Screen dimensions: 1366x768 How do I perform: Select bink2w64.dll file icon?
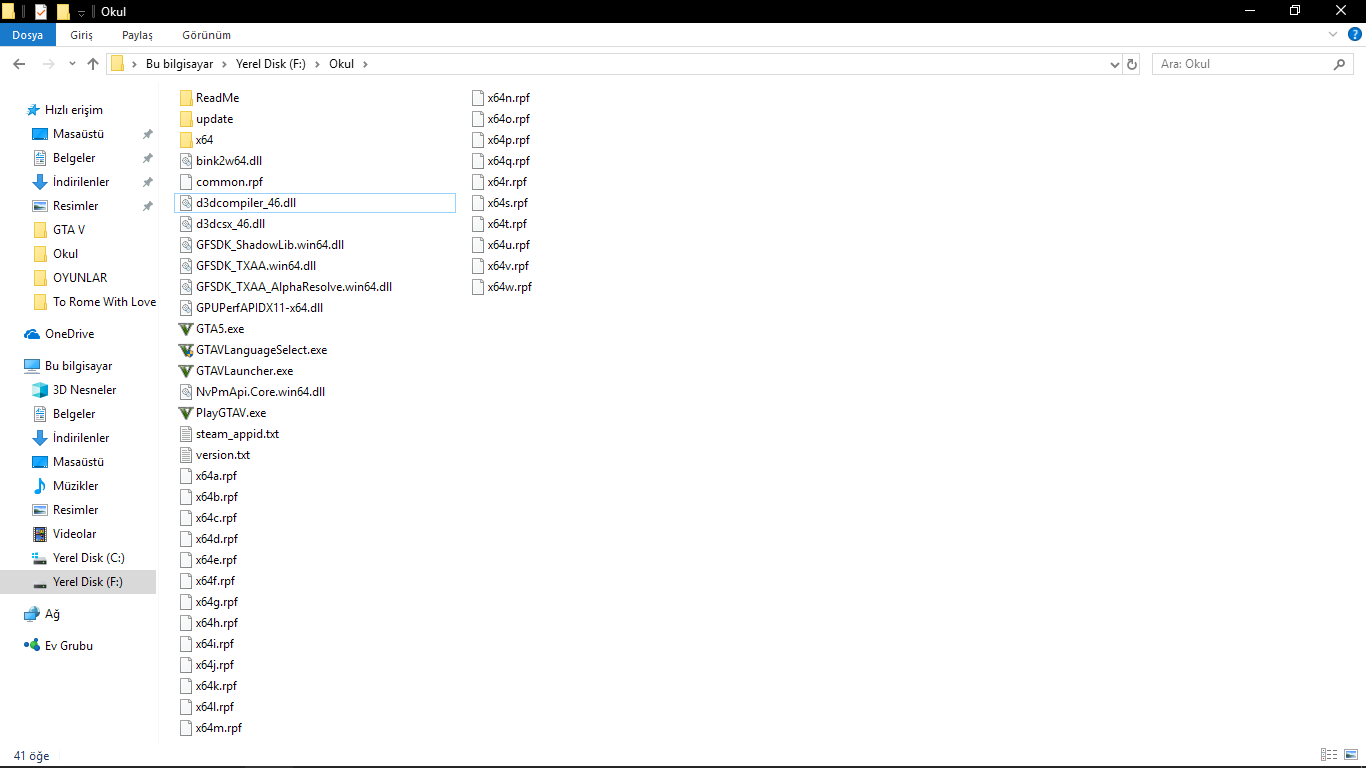coord(185,161)
